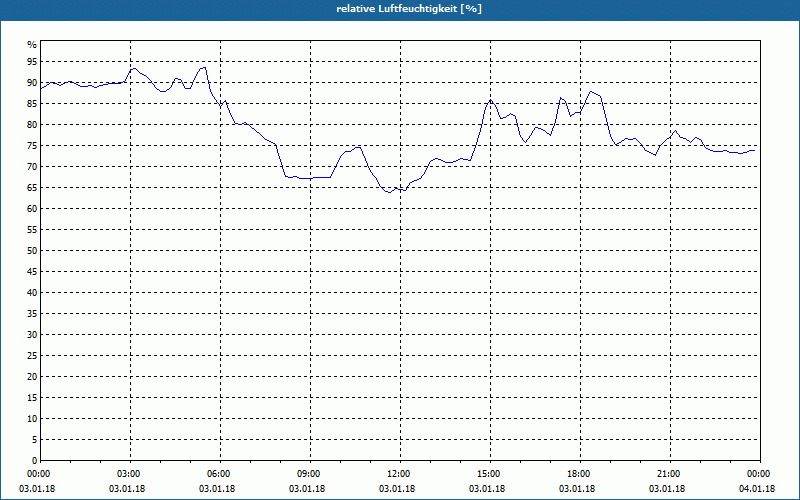The height and width of the screenshot is (500, 800).
Task: Click the 21:00 time label
Action: [670, 474]
